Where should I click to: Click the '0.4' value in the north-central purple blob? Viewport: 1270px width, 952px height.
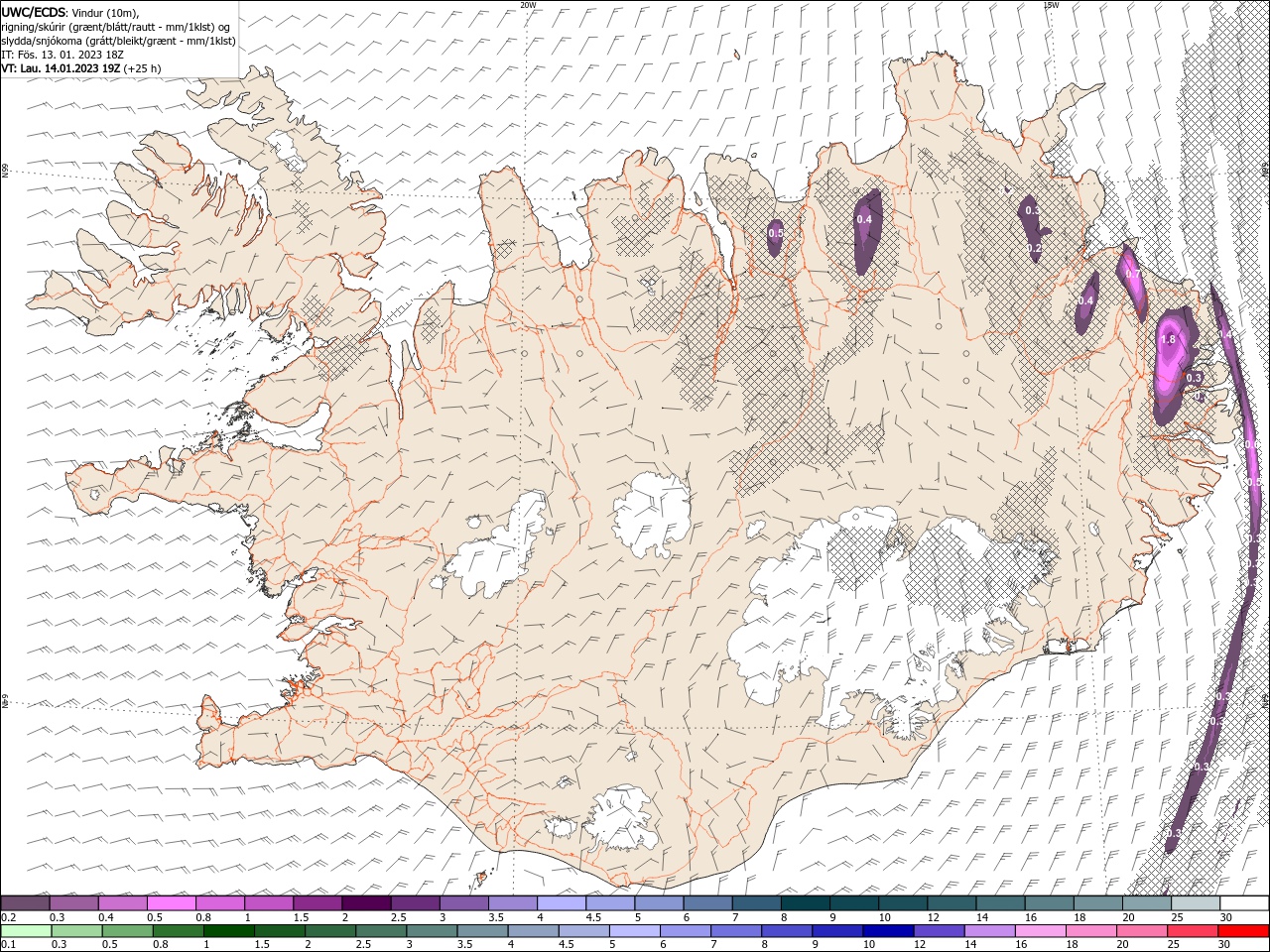pyautogui.click(x=864, y=219)
